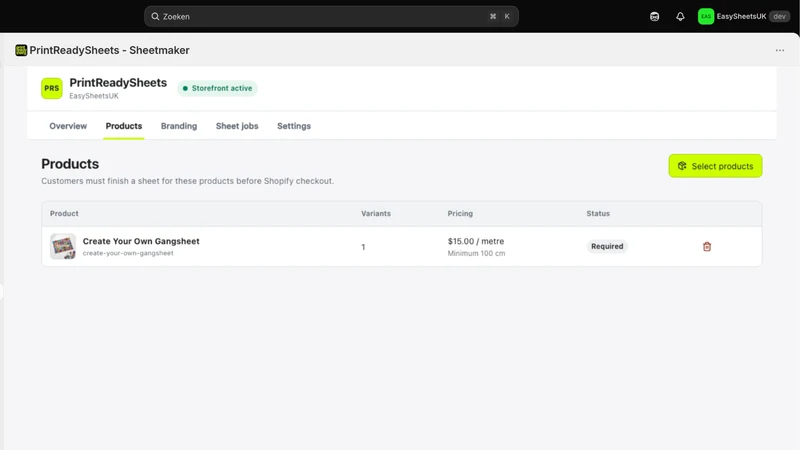Click the red delete trash icon
The width and height of the screenshot is (800, 450).
click(707, 246)
